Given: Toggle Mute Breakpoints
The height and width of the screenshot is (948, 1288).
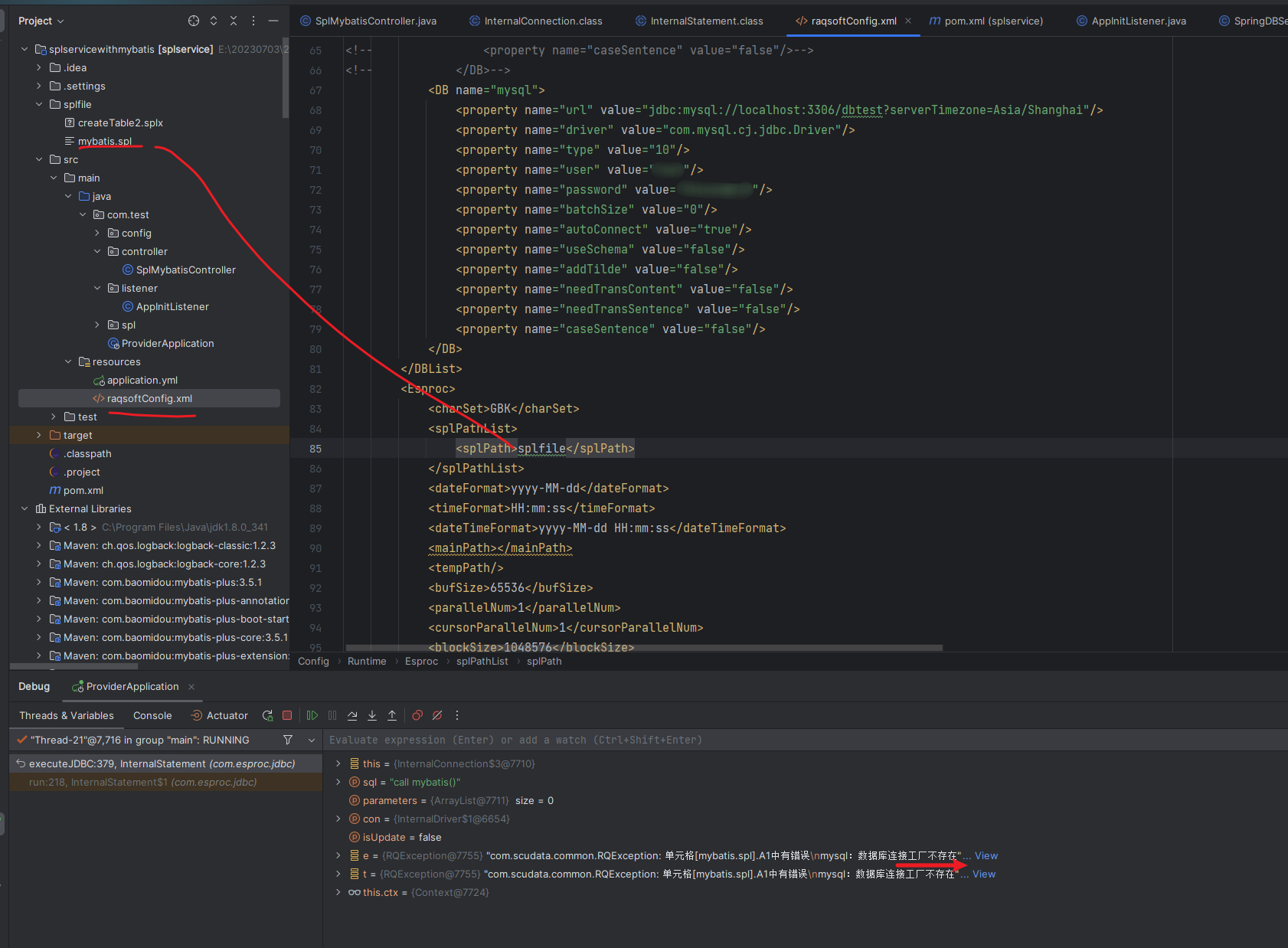Looking at the screenshot, I should [x=437, y=715].
